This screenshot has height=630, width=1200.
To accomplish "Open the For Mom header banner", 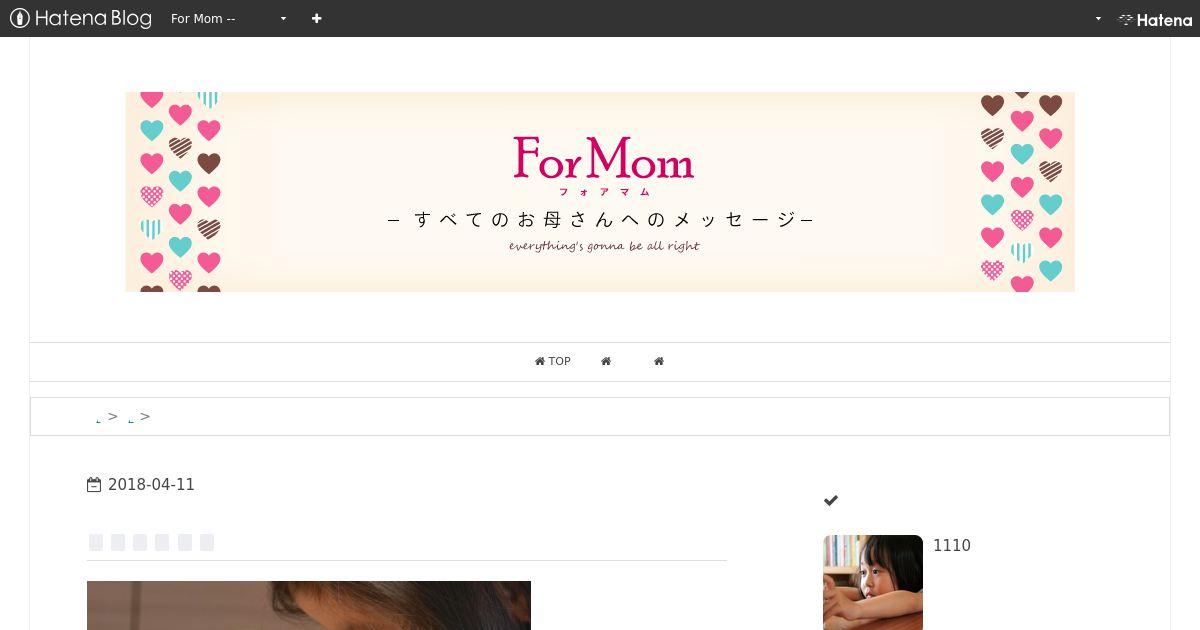I will 600,192.
